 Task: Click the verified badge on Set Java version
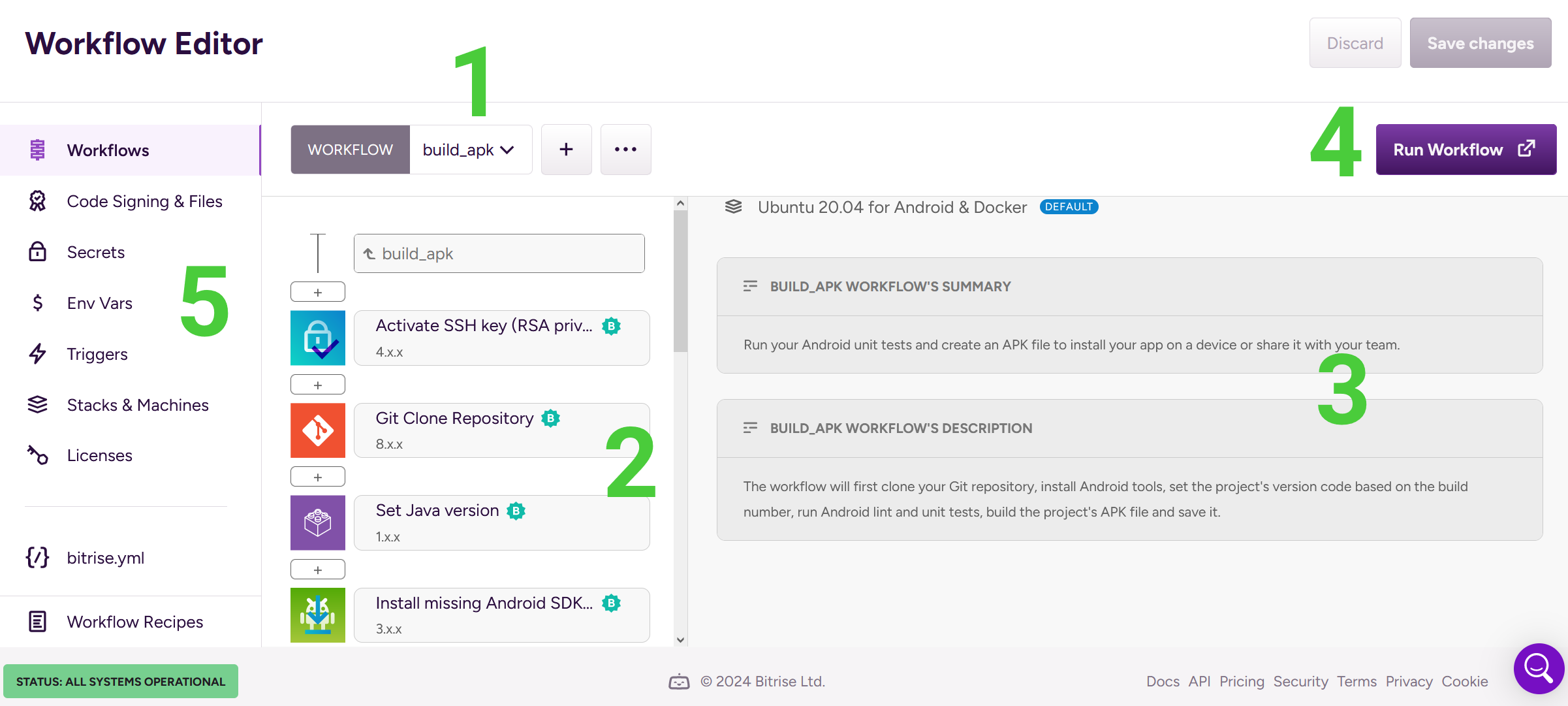516,511
